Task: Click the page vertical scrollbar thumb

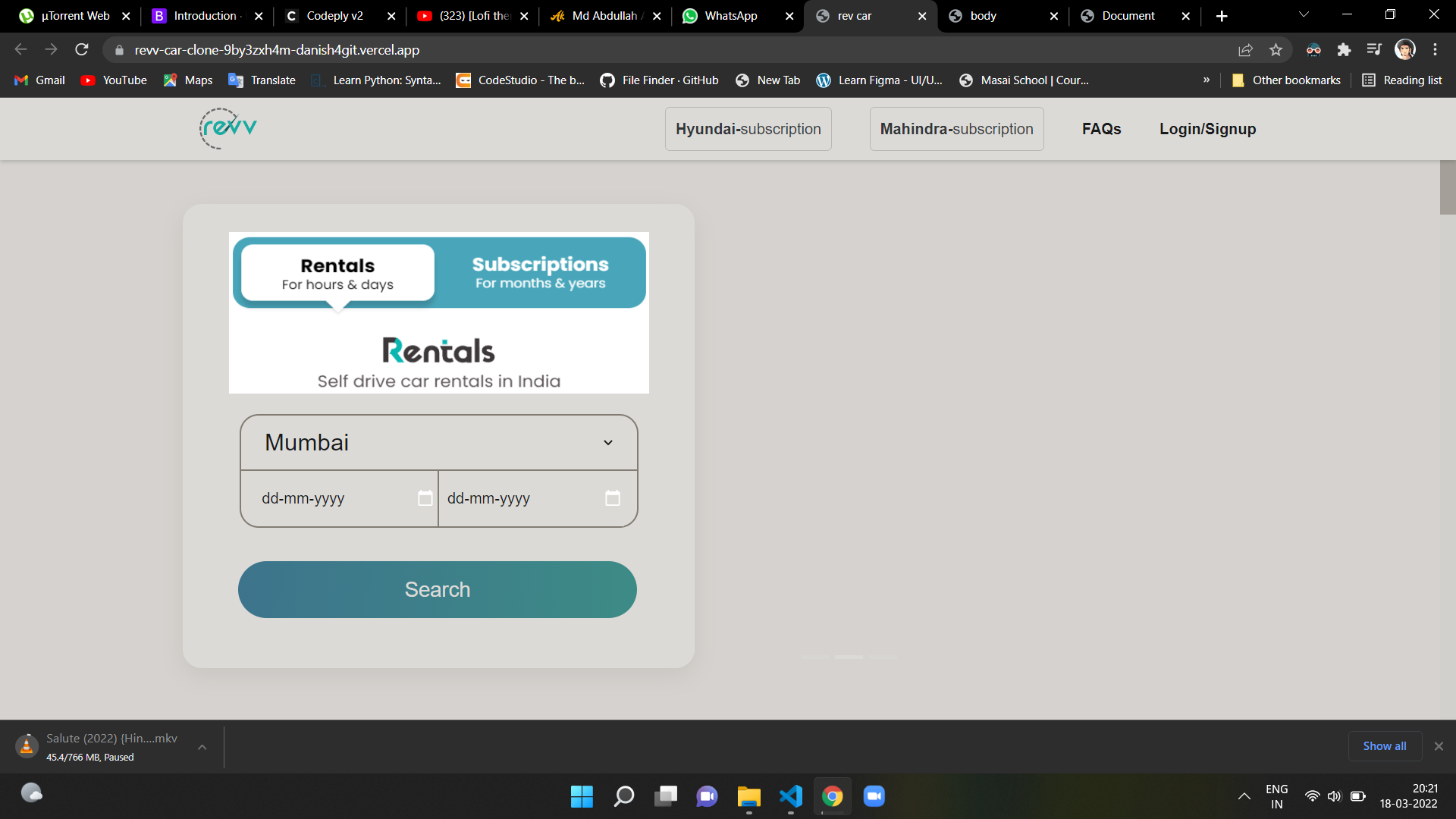Action: (x=1448, y=187)
